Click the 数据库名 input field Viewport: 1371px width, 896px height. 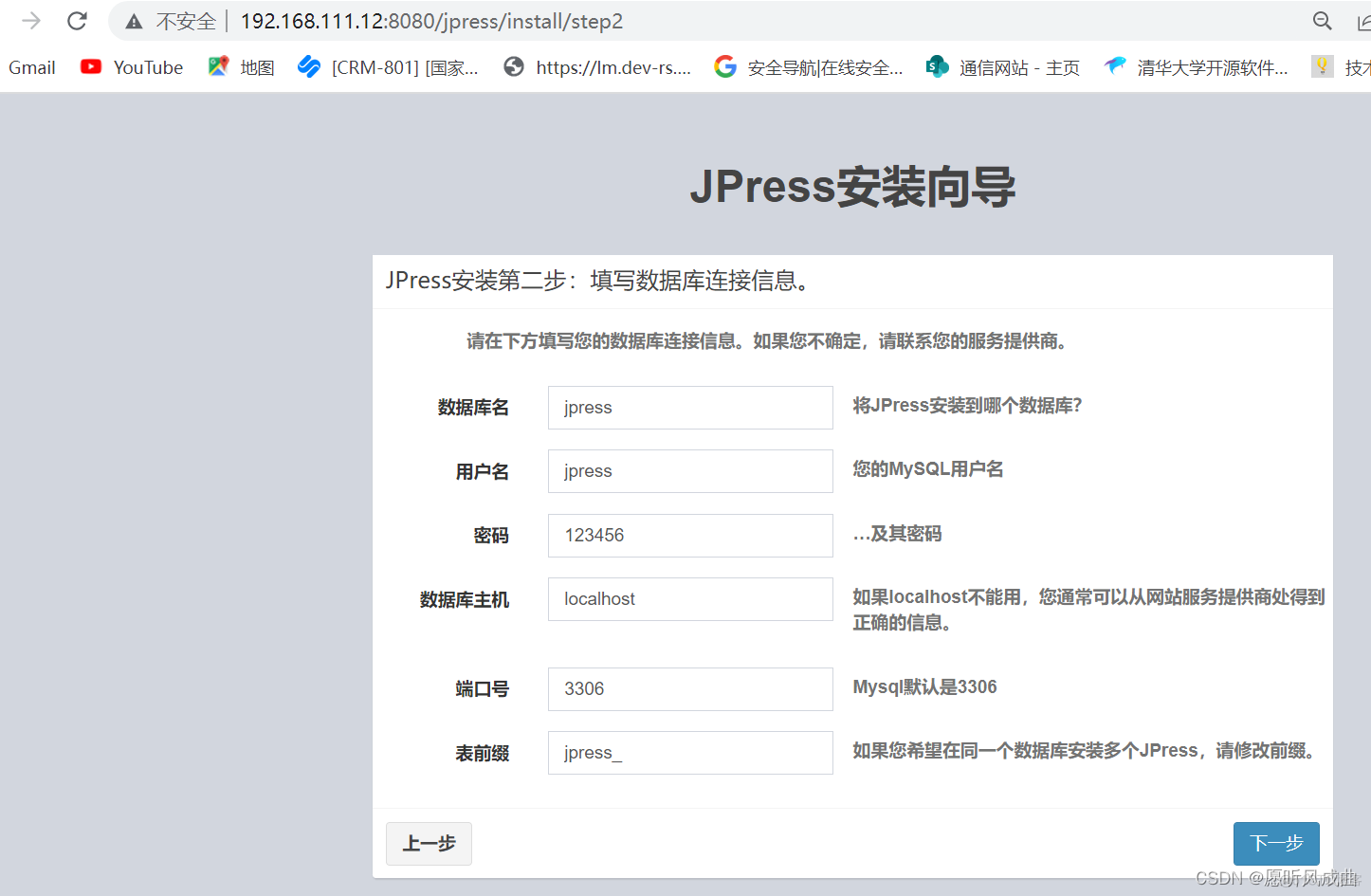[x=690, y=408]
